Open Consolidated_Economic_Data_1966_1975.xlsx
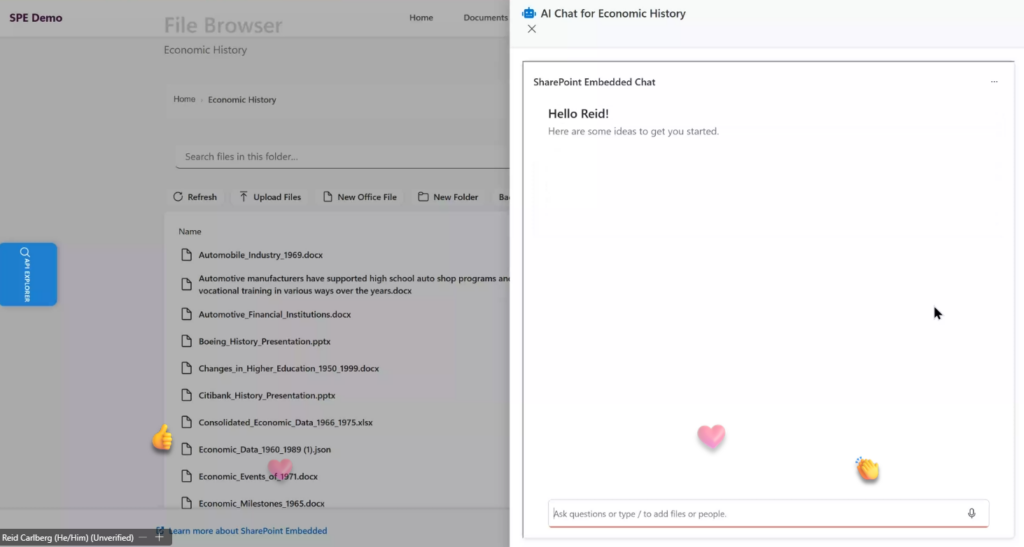 [285, 423]
